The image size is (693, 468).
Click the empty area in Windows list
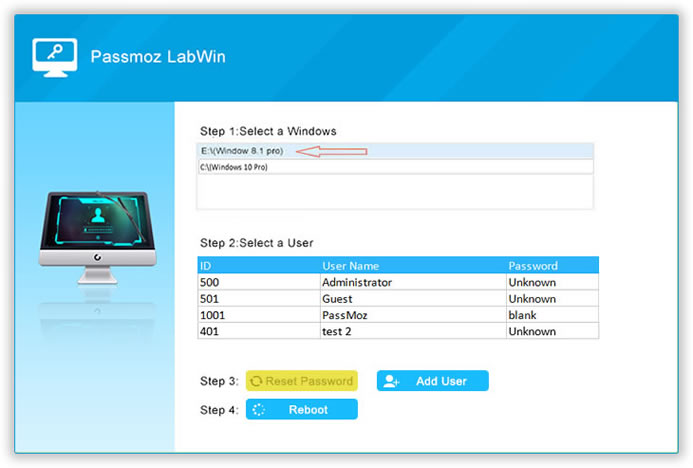coord(394,191)
